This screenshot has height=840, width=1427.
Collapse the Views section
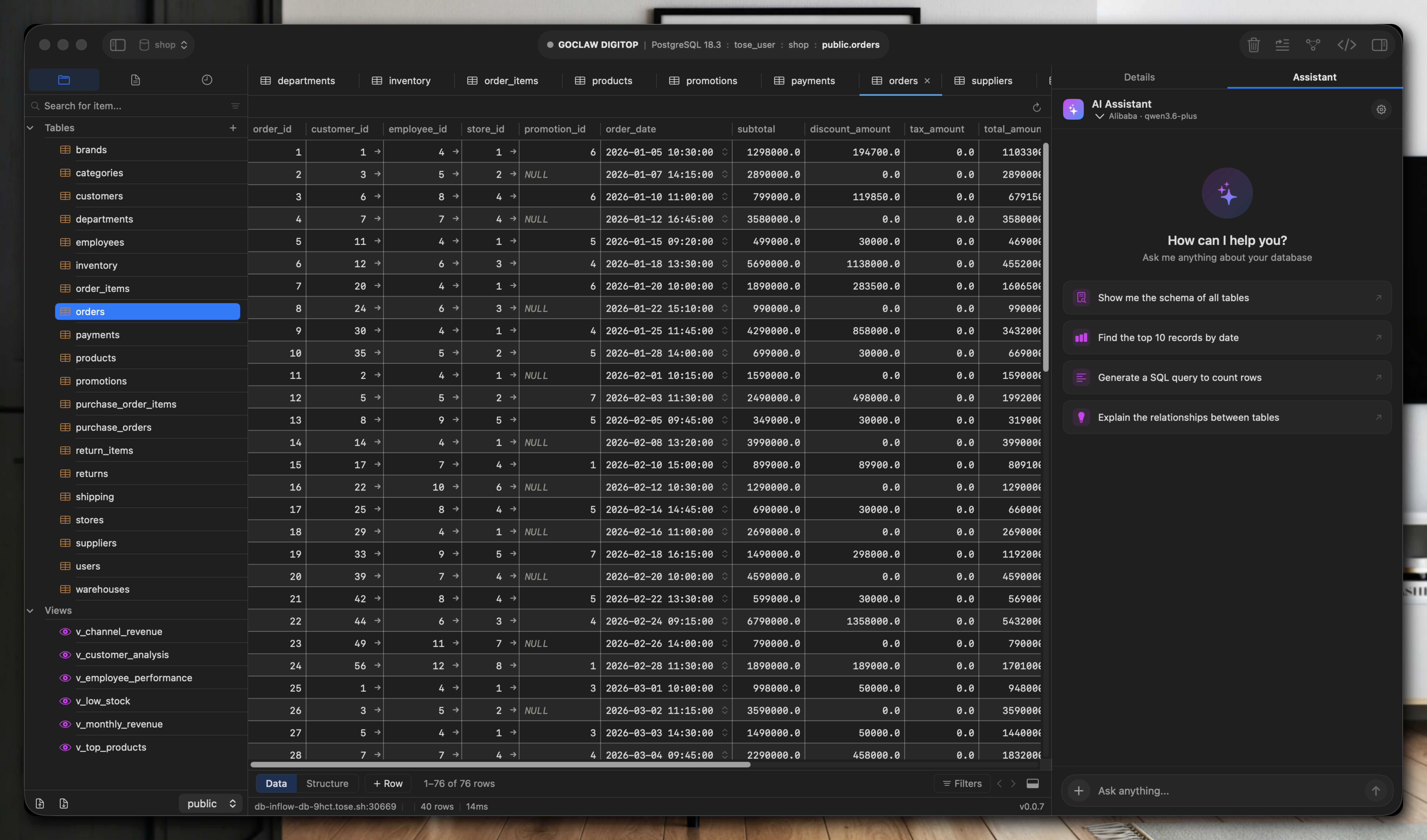pos(30,610)
